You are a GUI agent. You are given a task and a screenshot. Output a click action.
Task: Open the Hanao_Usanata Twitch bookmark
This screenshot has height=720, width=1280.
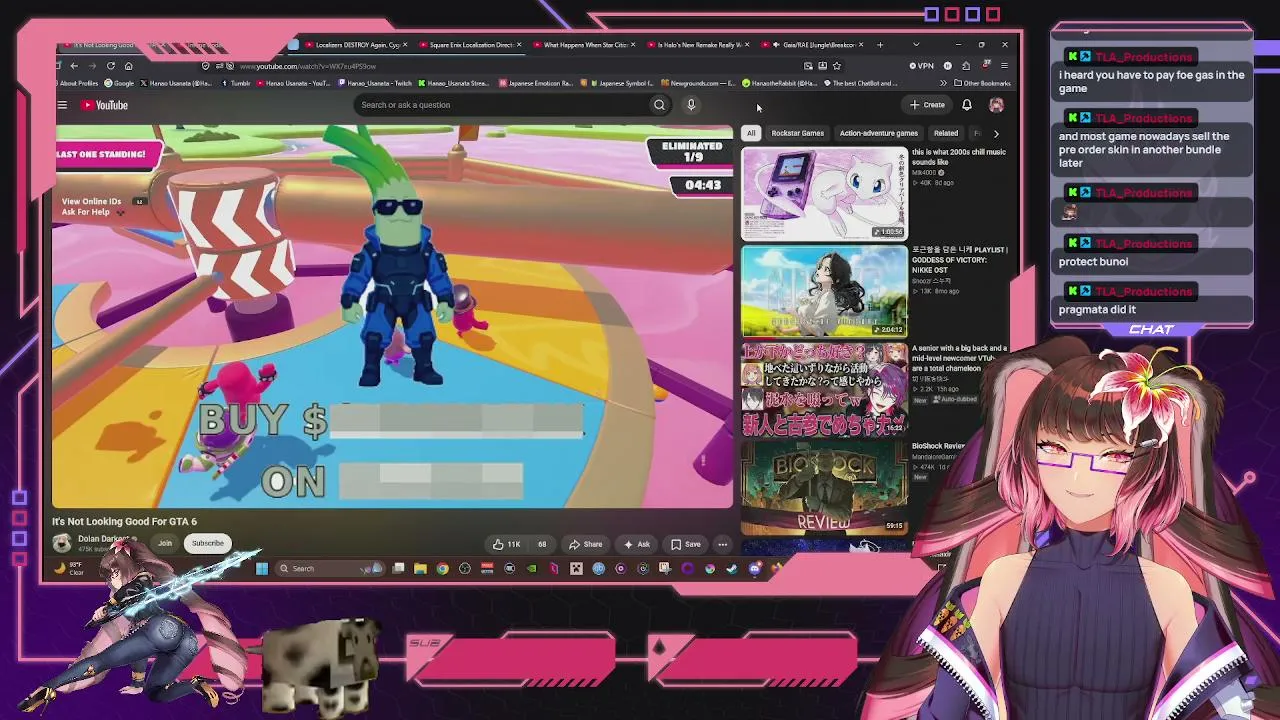[x=375, y=83]
